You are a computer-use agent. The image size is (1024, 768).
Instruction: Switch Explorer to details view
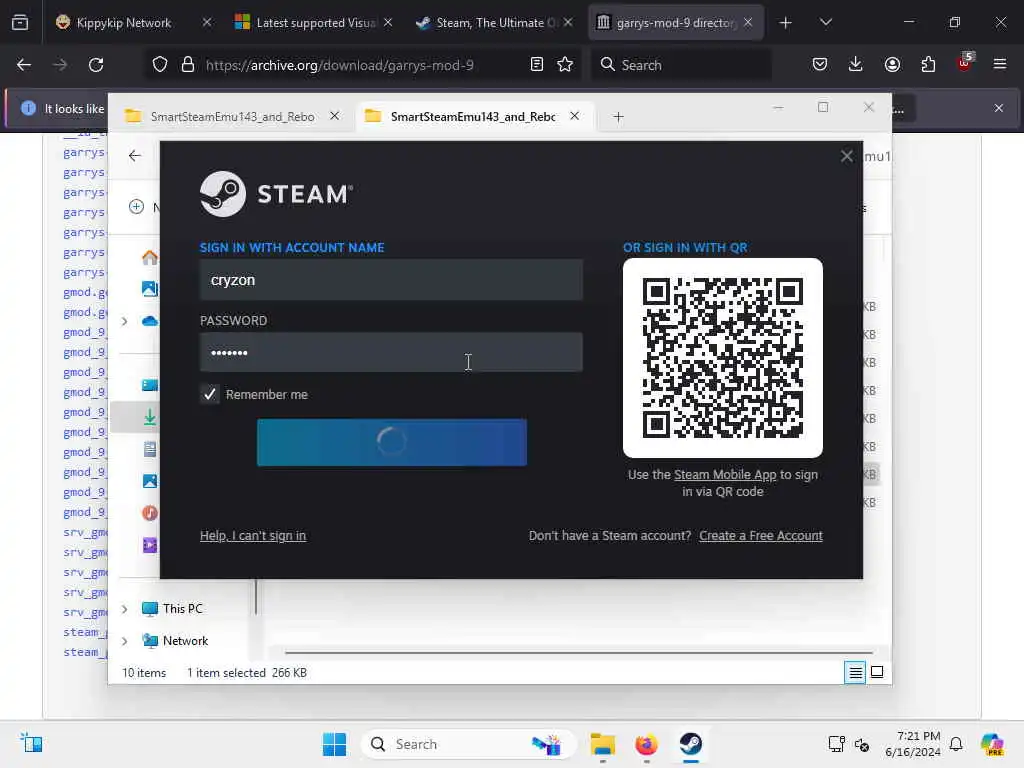click(x=855, y=672)
